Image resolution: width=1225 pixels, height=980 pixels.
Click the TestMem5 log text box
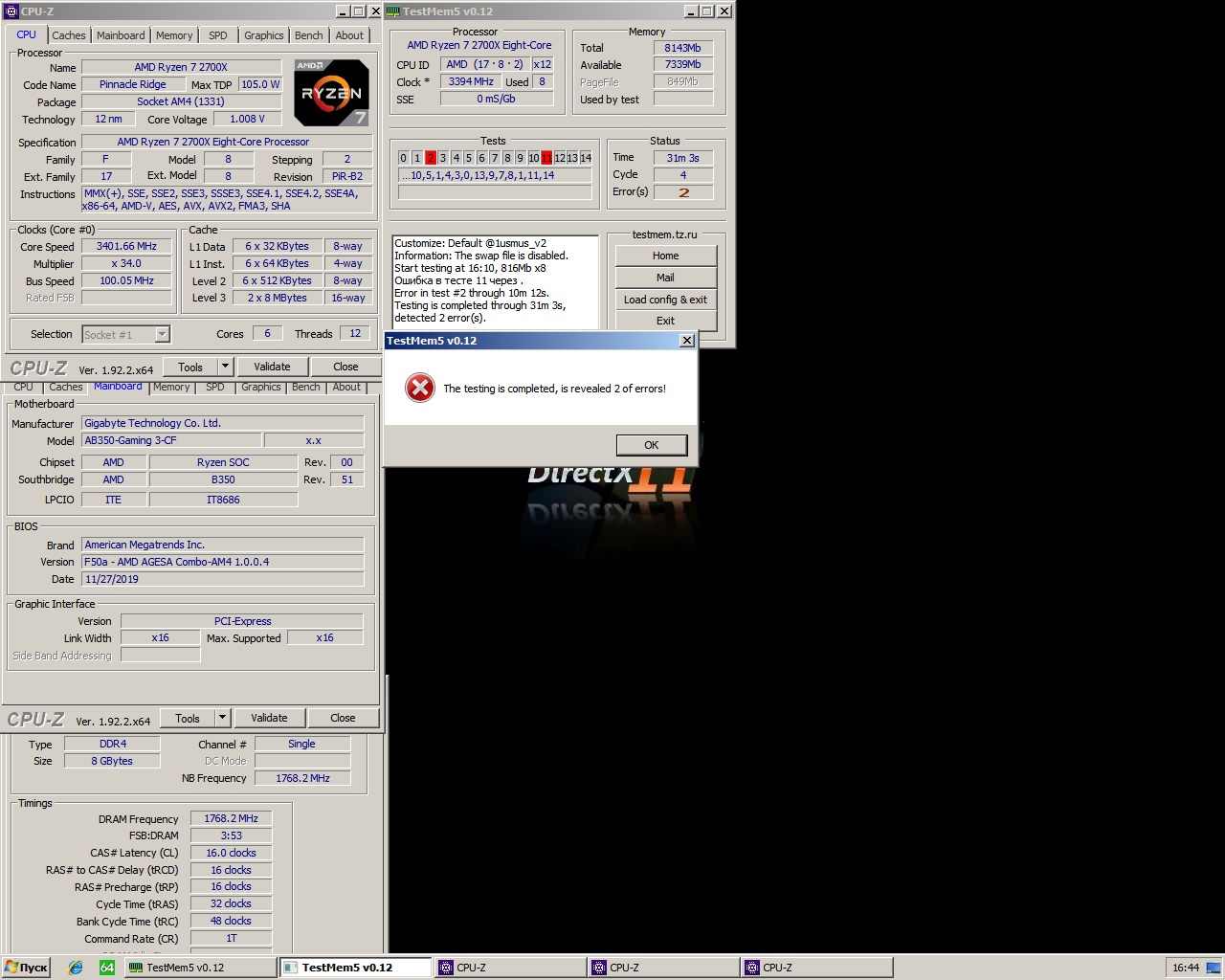pos(496,281)
